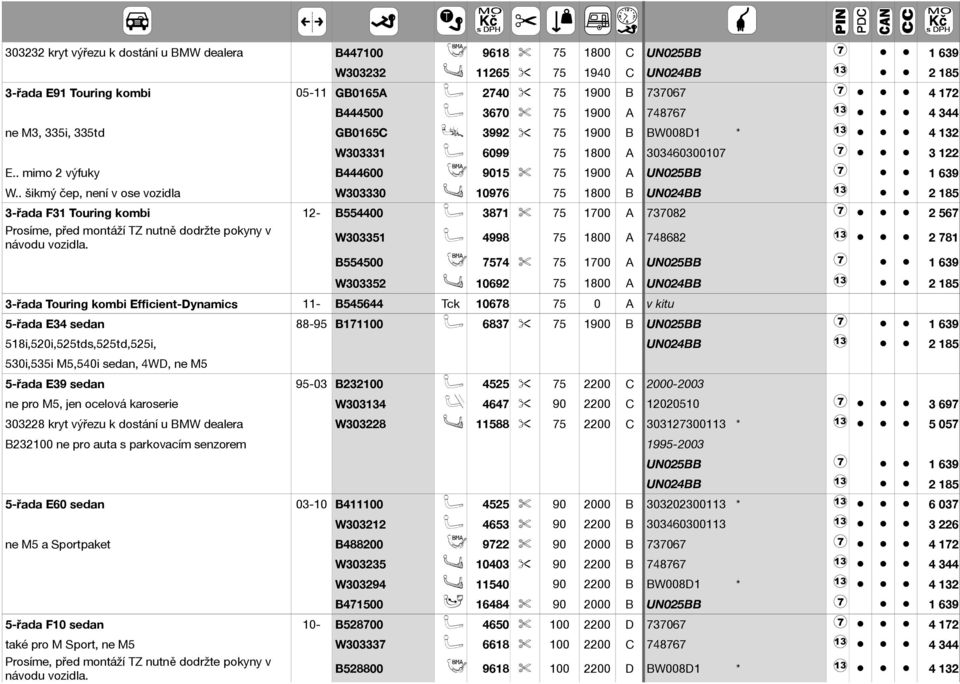Click the 13-pin icon in the 748682 row

pos(840,235)
